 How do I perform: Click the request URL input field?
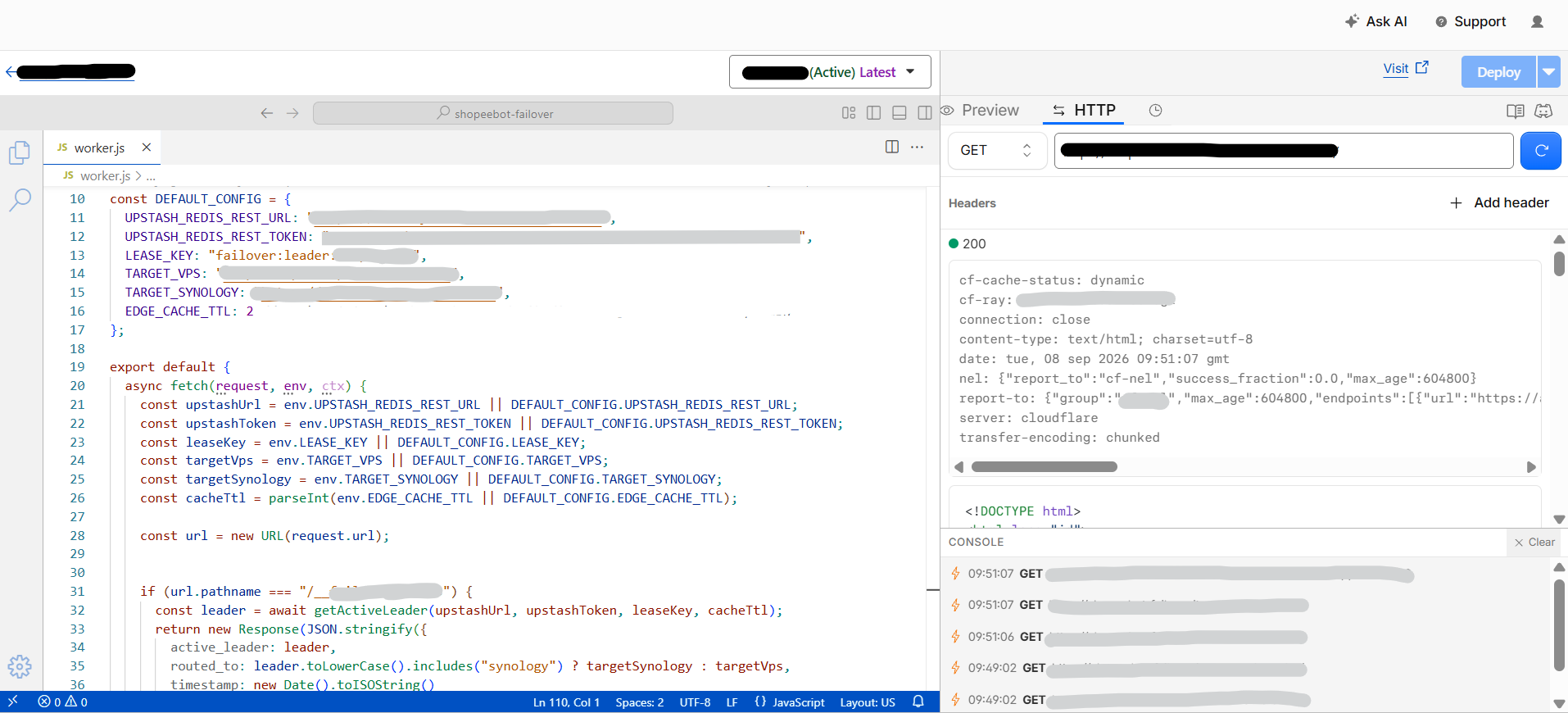click(1284, 151)
